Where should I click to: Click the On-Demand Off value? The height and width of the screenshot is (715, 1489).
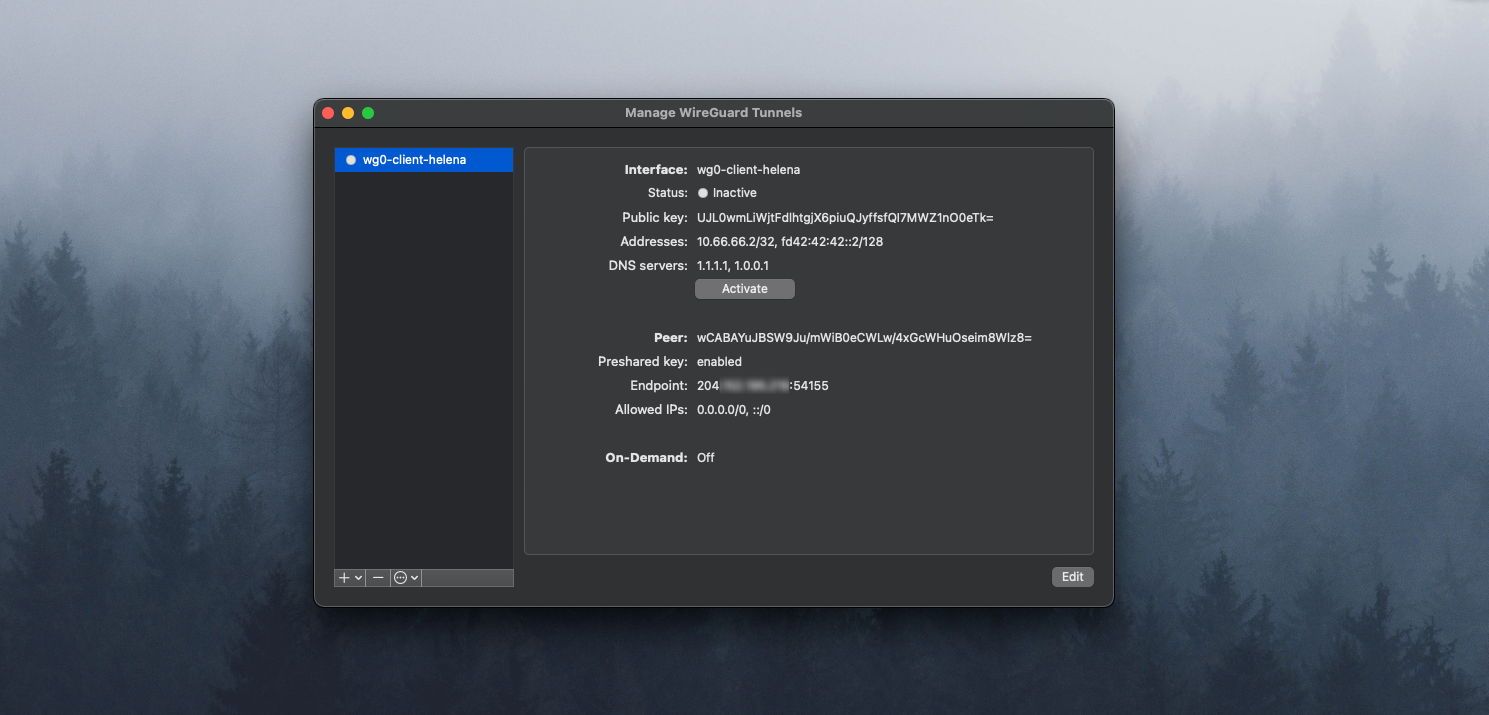pos(706,458)
